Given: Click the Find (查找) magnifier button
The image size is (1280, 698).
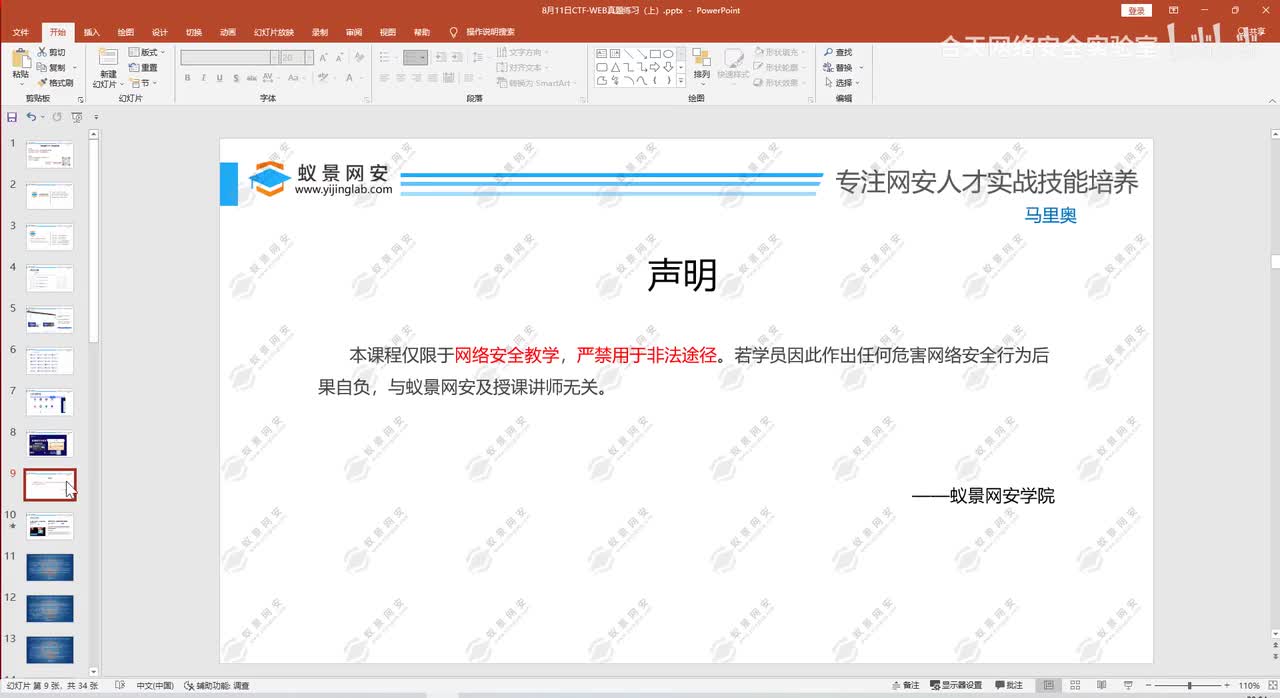Looking at the screenshot, I should [x=838, y=52].
